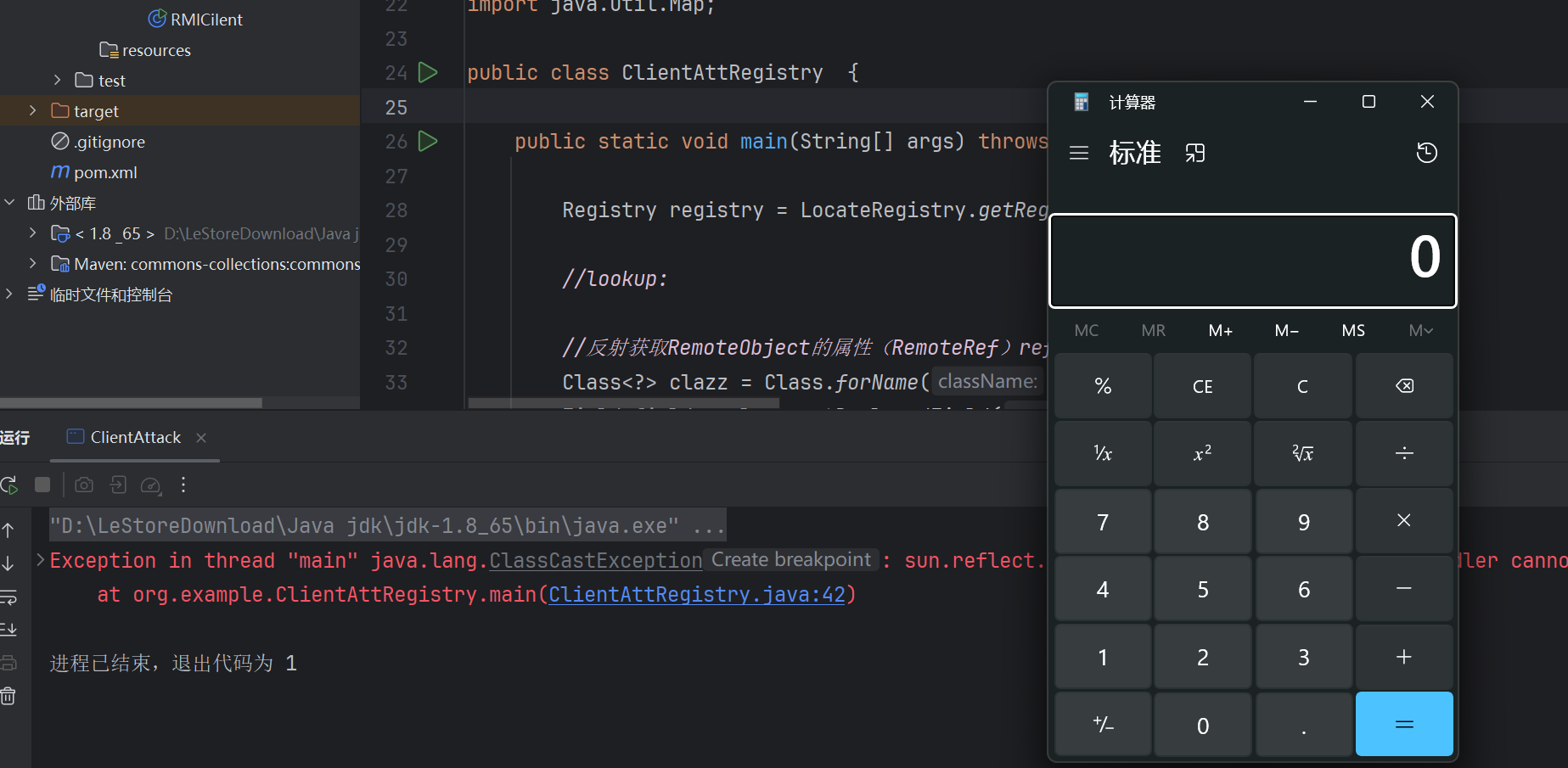
Task: Open the calculator hamburger navigation menu
Action: point(1079,153)
